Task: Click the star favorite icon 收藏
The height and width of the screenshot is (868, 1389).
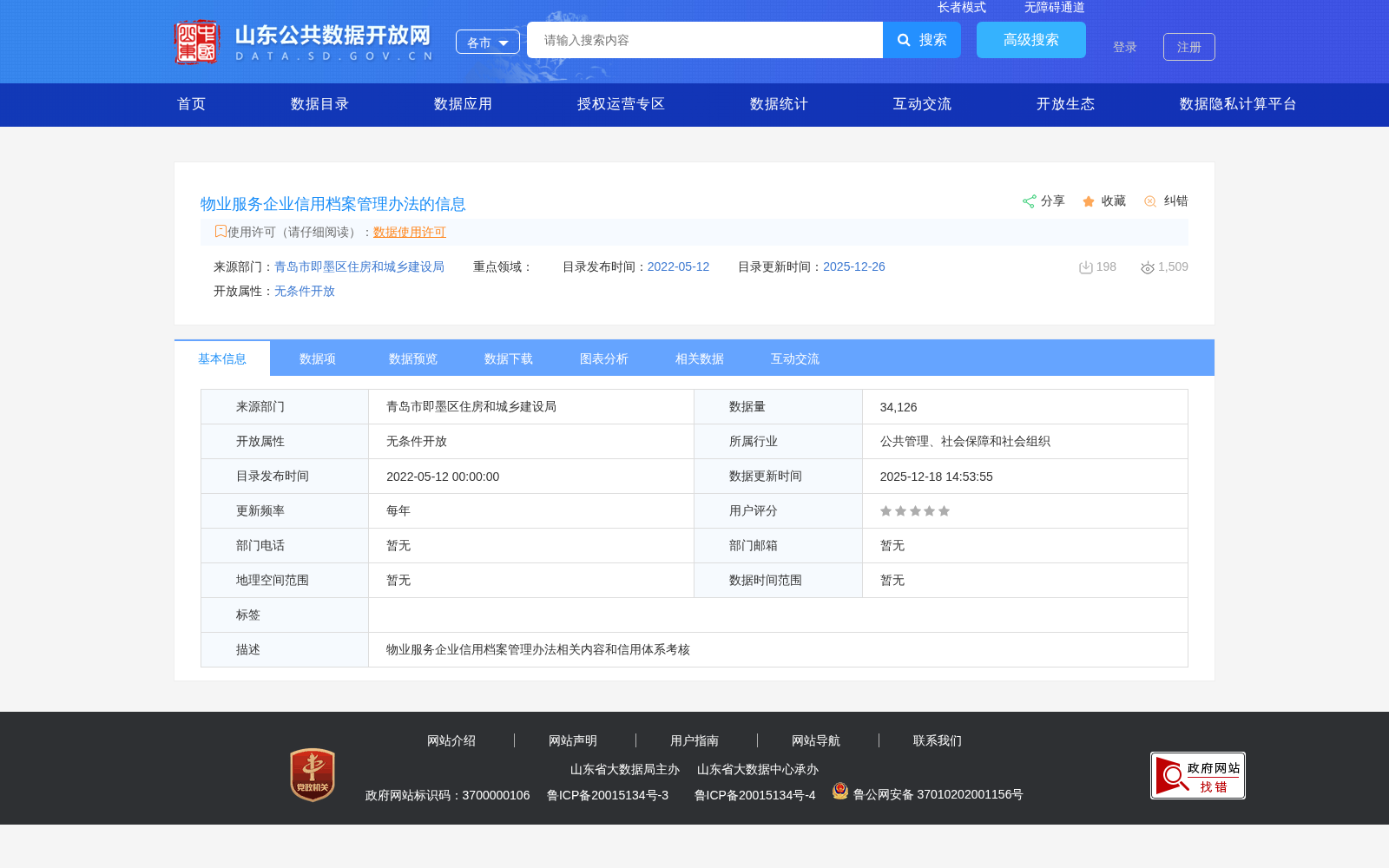Action: 1089,201
